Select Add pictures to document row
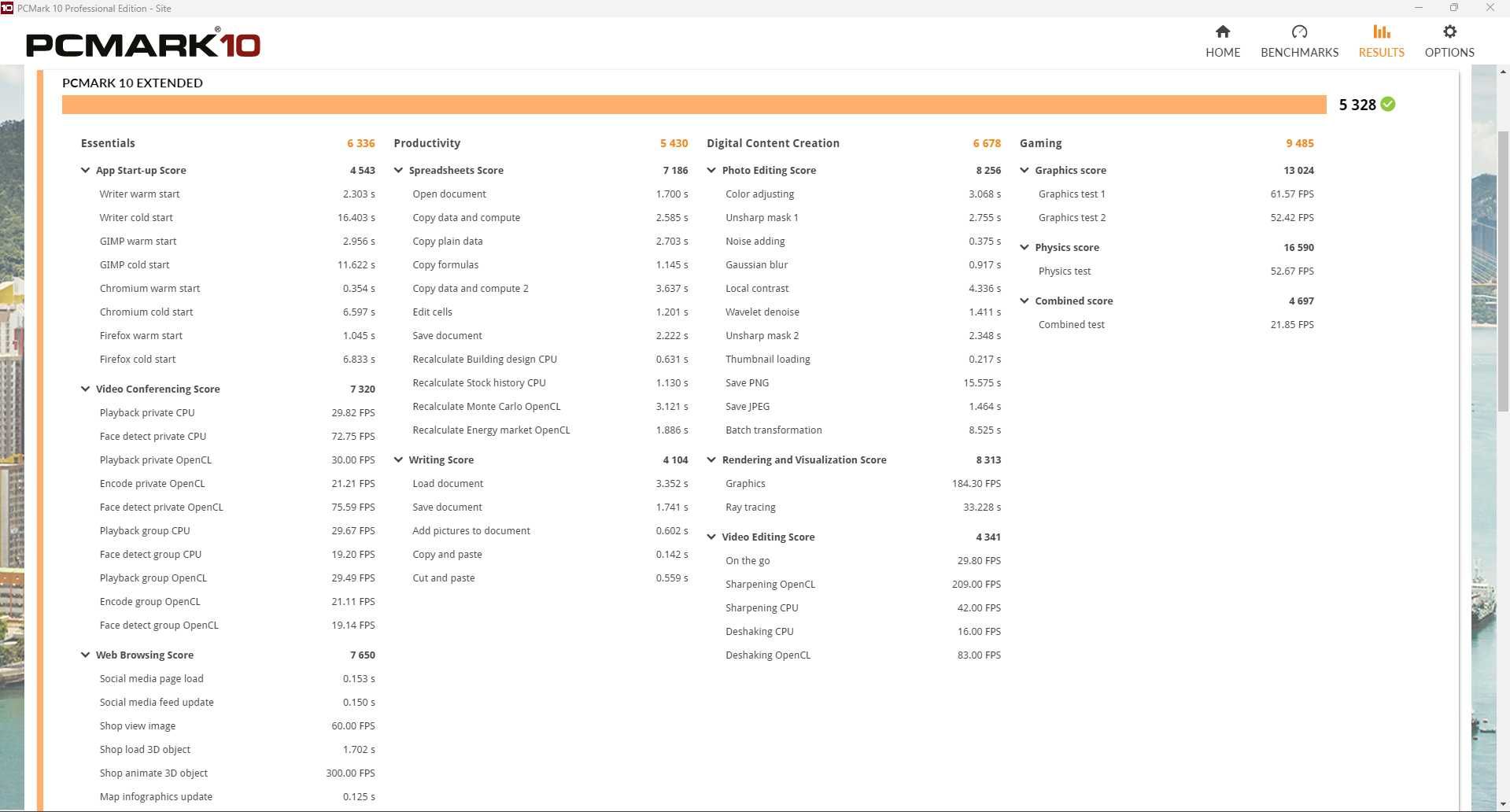Image resolution: width=1510 pixels, height=812 pixels. click(x=550, y=530)
